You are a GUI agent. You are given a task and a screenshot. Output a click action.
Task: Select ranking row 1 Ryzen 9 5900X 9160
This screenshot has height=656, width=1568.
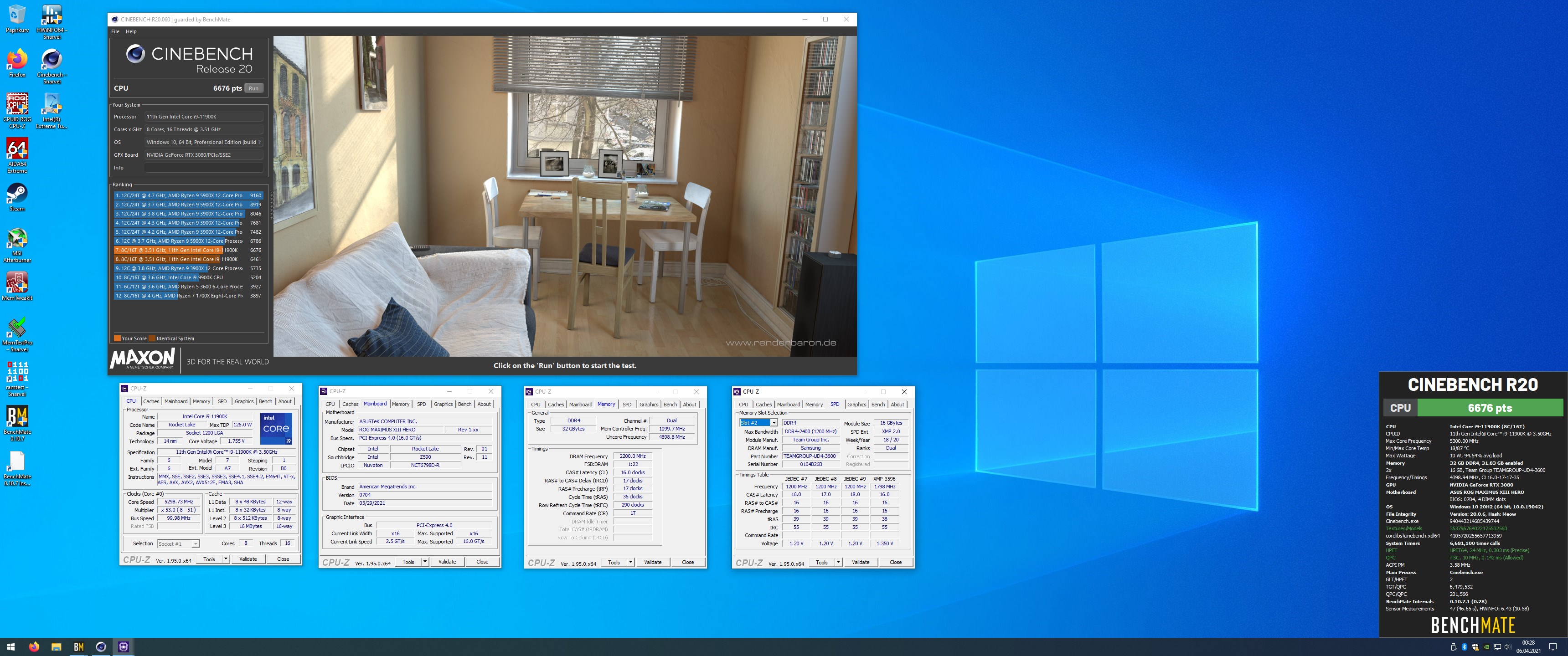pyautogui.click(x=189, y=195)
